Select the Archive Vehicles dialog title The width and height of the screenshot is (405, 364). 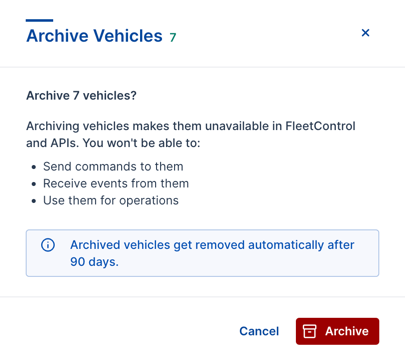tap(94, 36)
